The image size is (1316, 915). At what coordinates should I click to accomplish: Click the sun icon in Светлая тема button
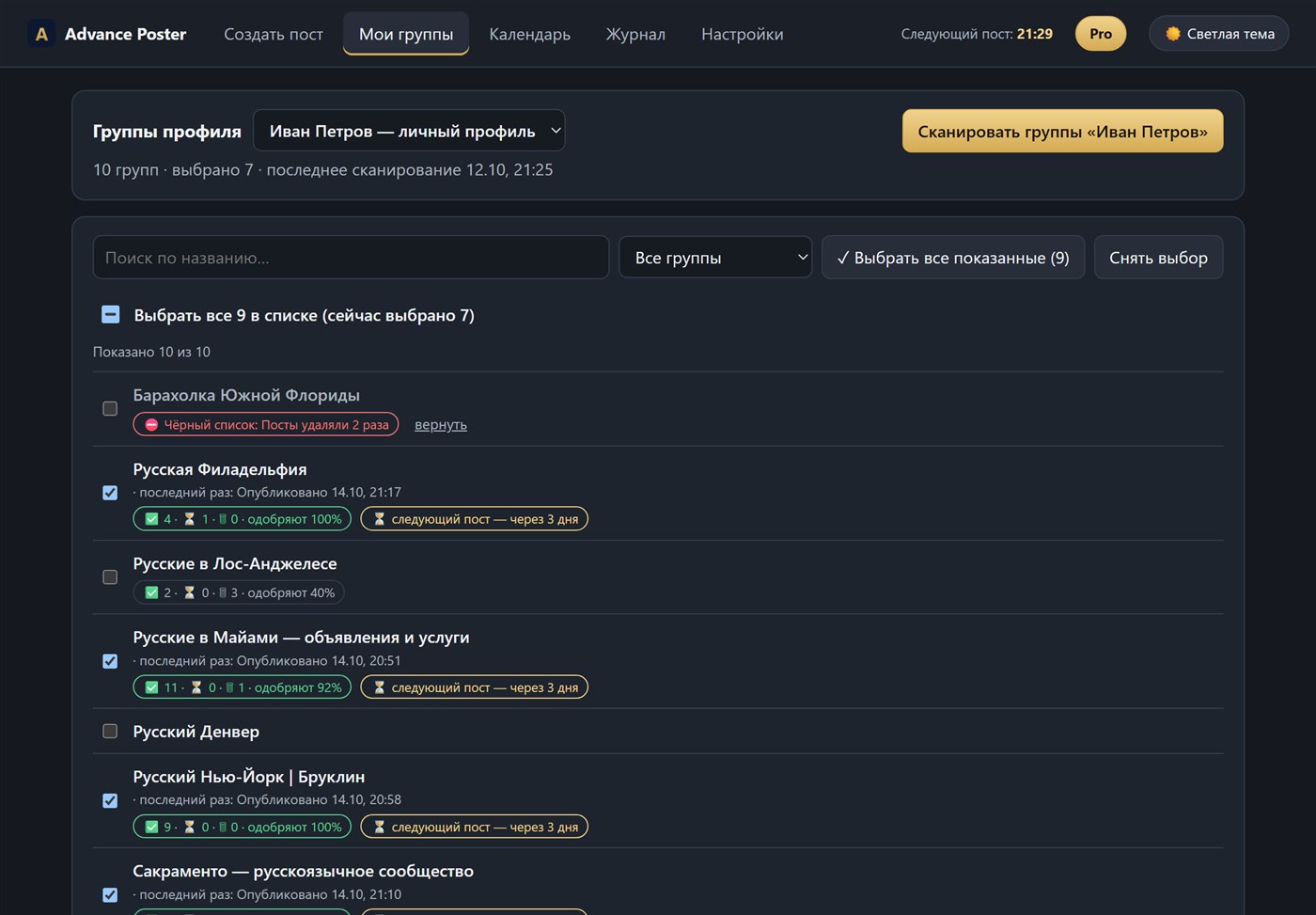(1173, 34)
